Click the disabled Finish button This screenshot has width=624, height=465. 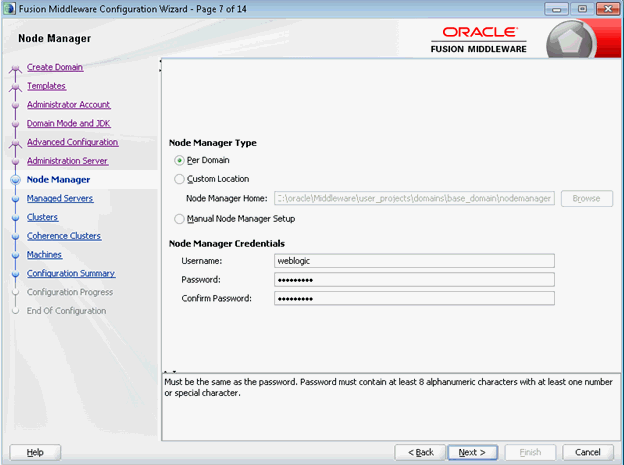(530, 452)
